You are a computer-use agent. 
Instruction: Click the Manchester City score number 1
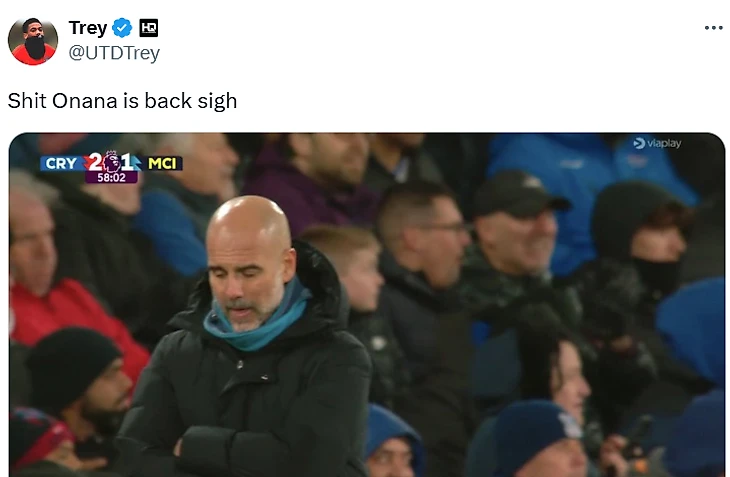127,162
